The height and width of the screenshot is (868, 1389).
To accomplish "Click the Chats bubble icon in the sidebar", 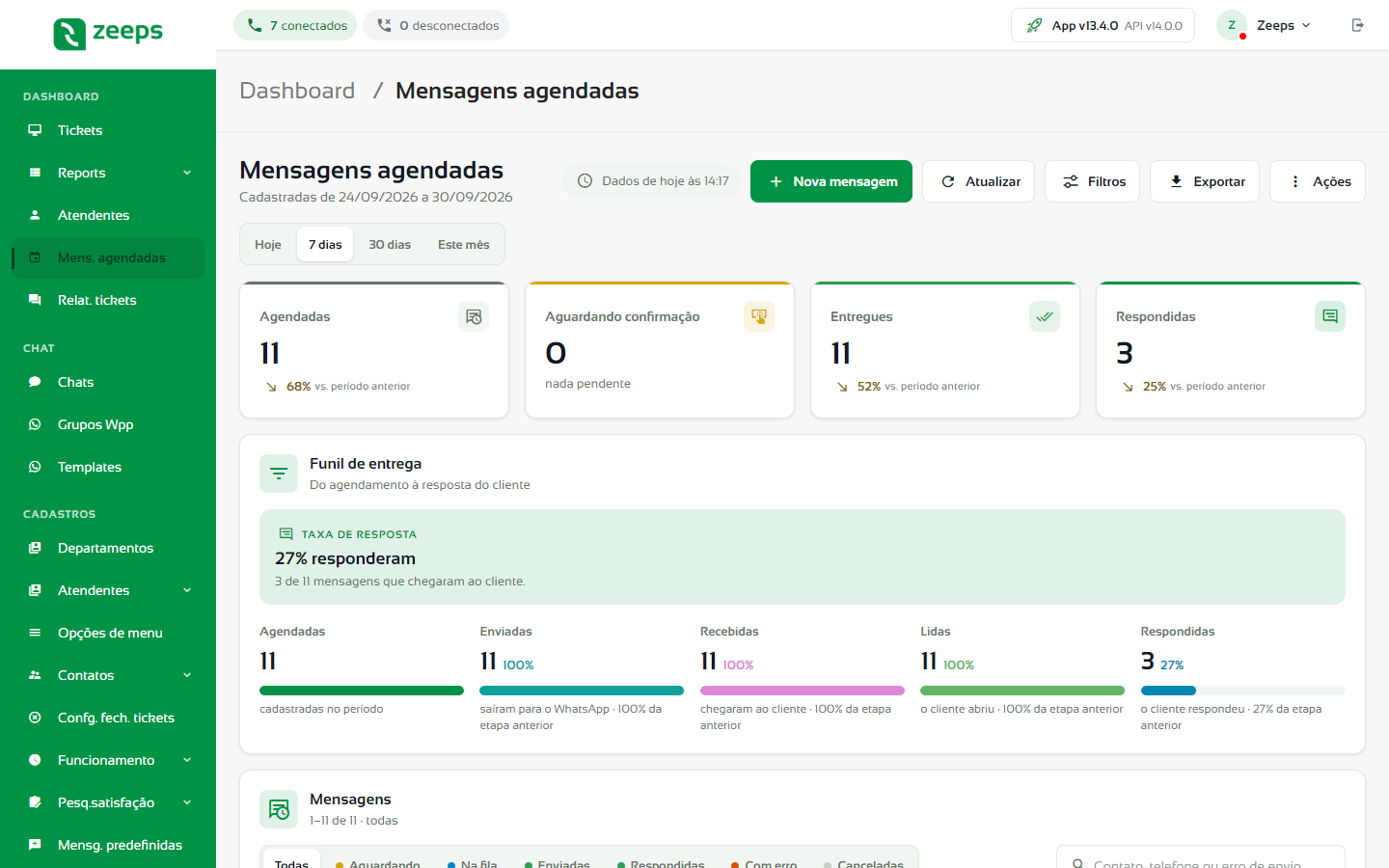I will [x=35, y=382].
